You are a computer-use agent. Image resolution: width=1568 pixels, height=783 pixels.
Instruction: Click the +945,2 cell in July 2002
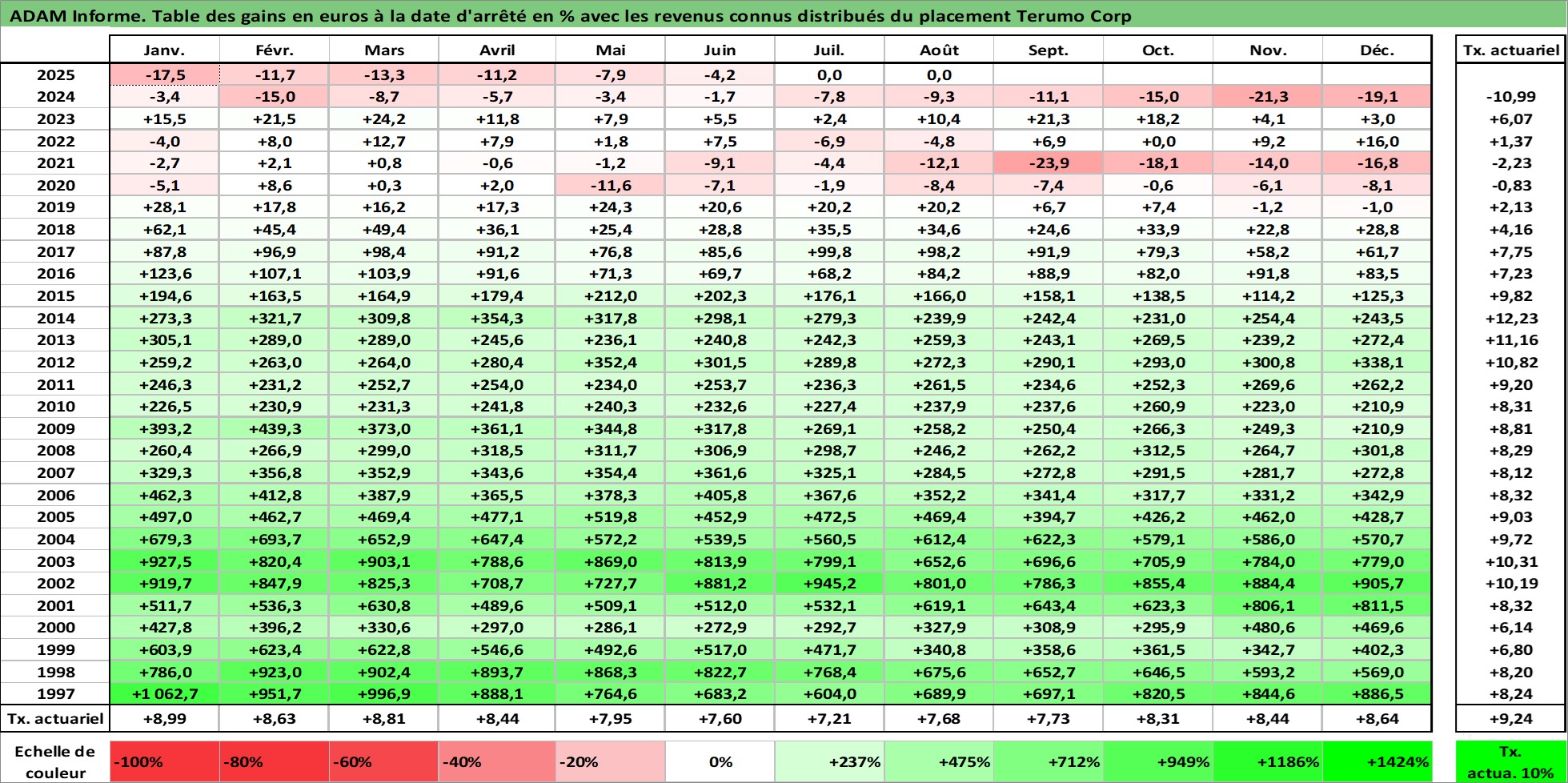point(829,583)
